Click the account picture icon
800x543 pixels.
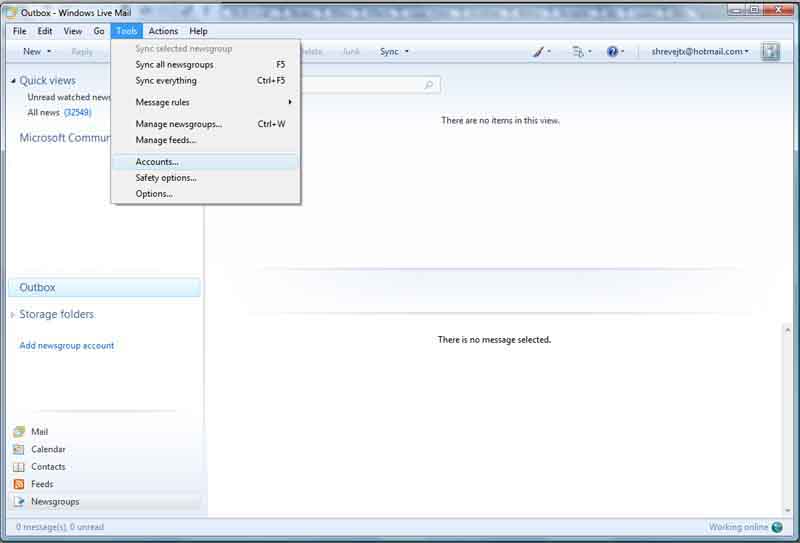point(770,52)
